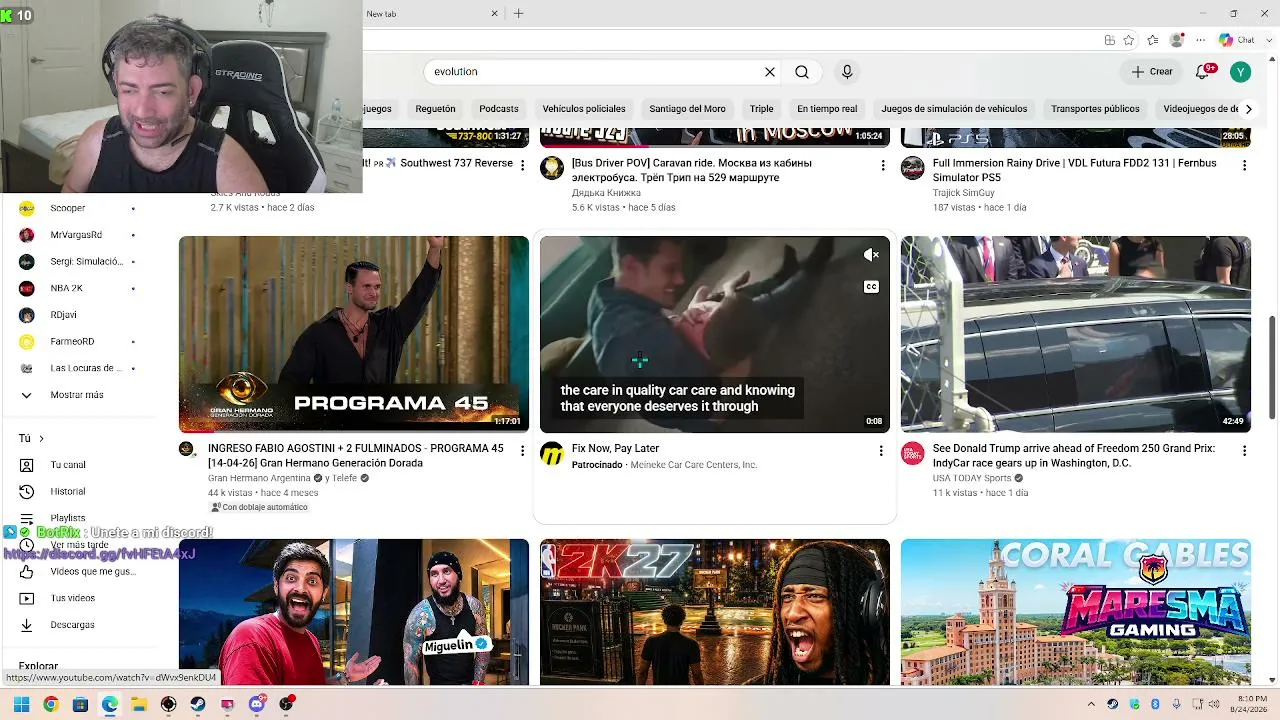The width and height of the screenshot is (1280, 720).
Task: Open the Donald Trump IndyCar video thumbnail
Action: [x=1076, y=334]
